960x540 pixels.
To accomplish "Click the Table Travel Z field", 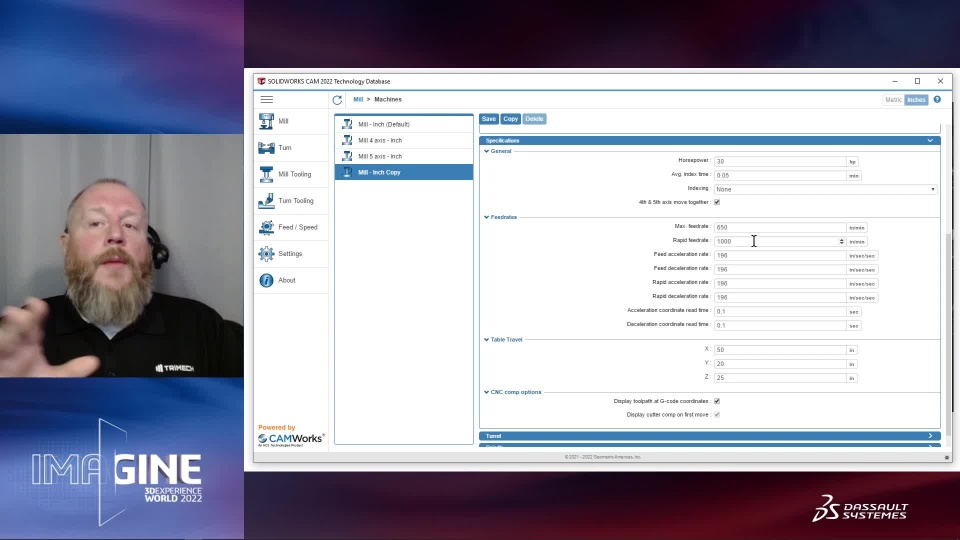I will coord(780,378).
